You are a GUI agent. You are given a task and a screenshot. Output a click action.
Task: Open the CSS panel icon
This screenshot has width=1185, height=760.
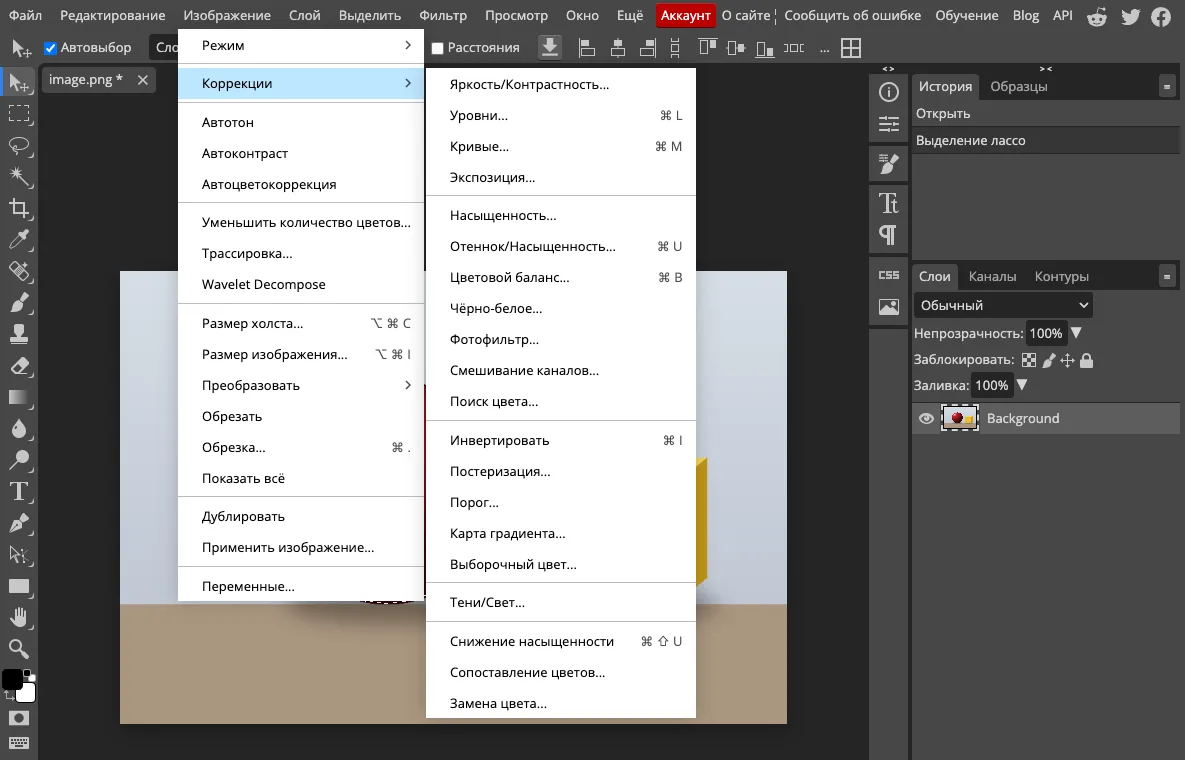[889, 275]
